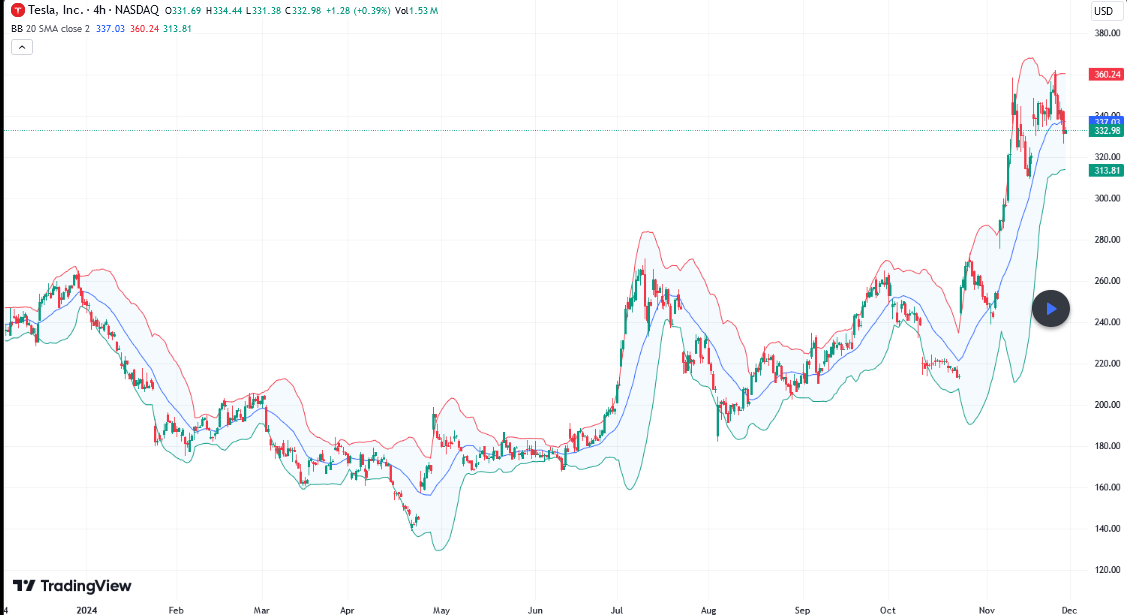This screenshot has height=615, width=1127.
Task: Click the 160.00 price axis label
Action: tap(1107, 487)
